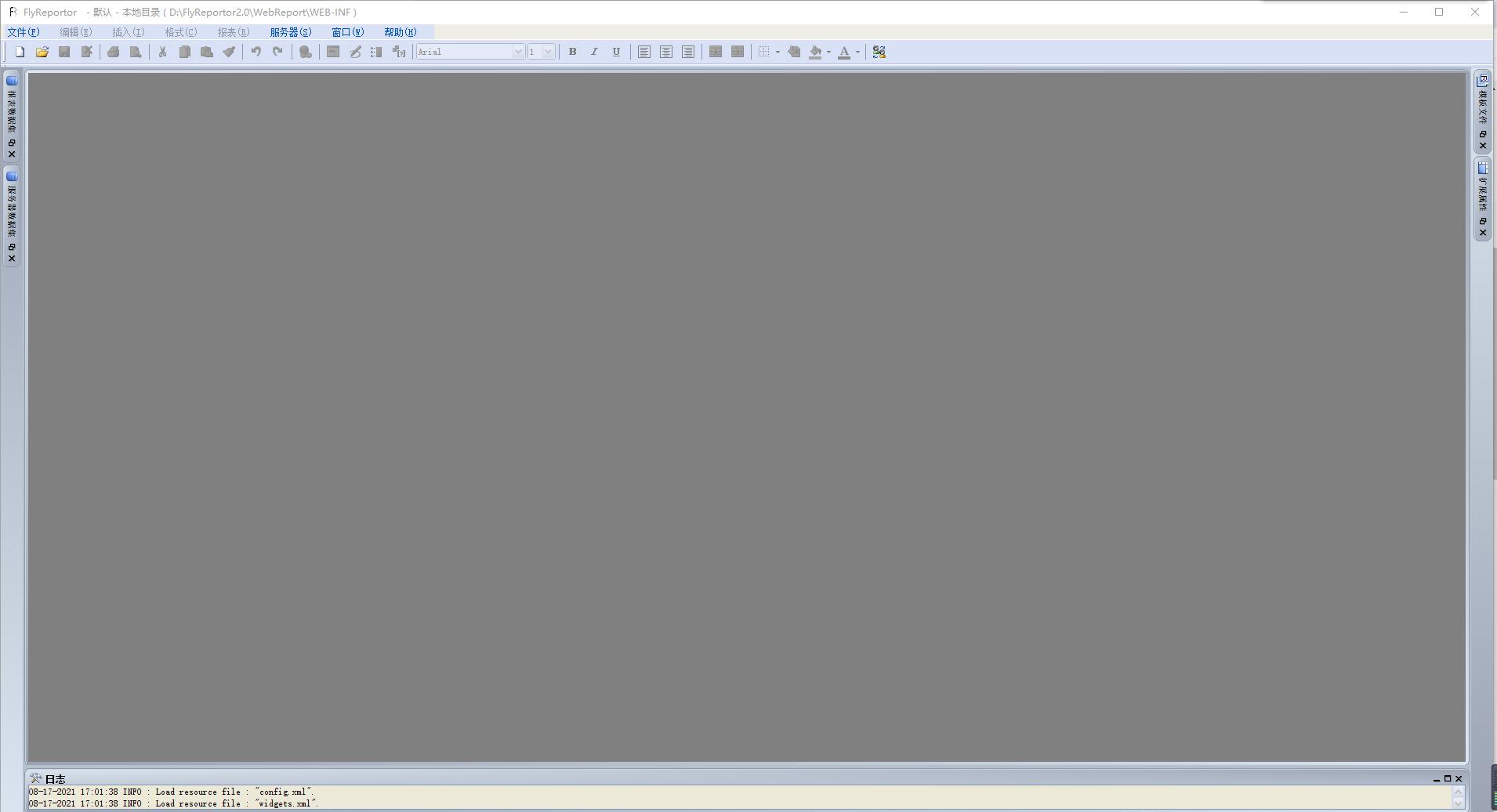Click the server connection icon at toolbar end
1497x812 pixels.
pos(879,52)
